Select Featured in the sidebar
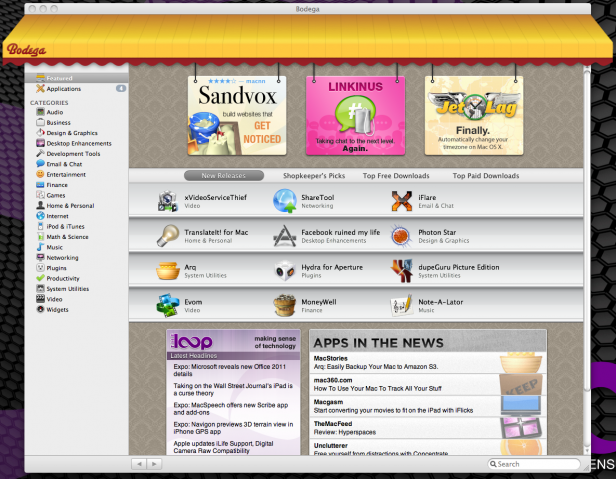The height and width of the screenshot is (479, 616). (x=77, y=78)
